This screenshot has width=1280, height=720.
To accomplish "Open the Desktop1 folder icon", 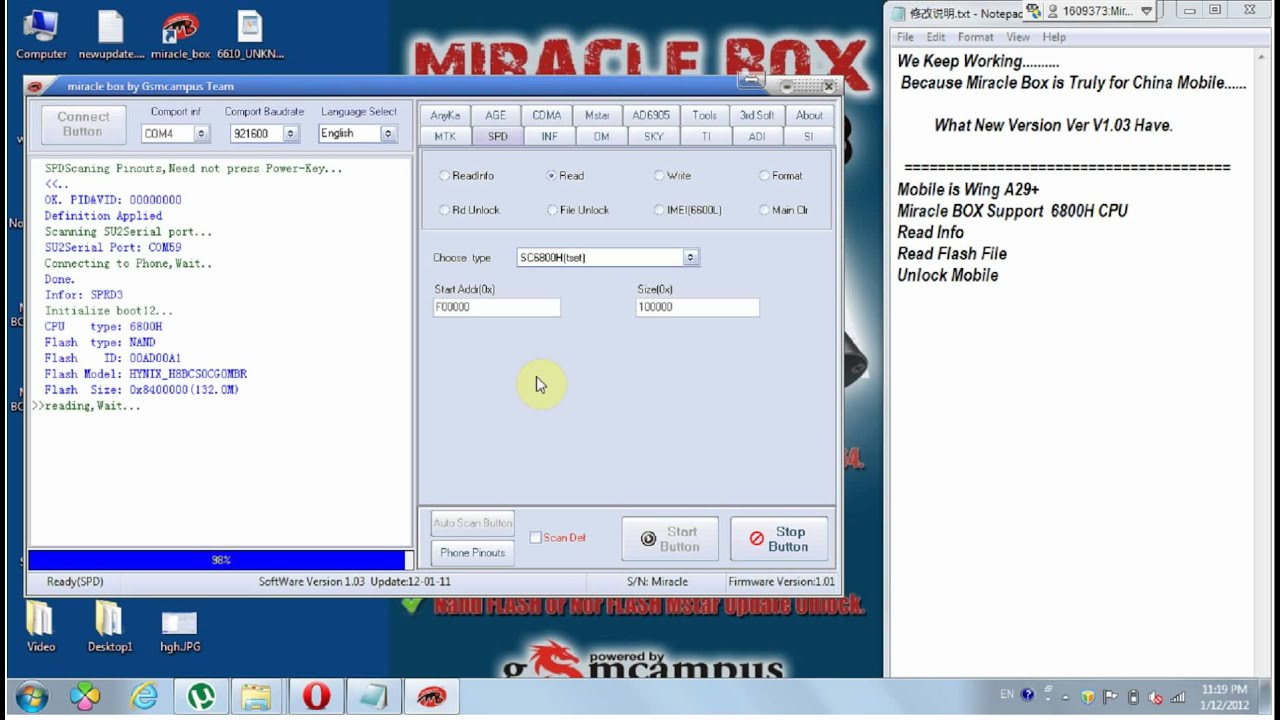I will tap(110, 626).
